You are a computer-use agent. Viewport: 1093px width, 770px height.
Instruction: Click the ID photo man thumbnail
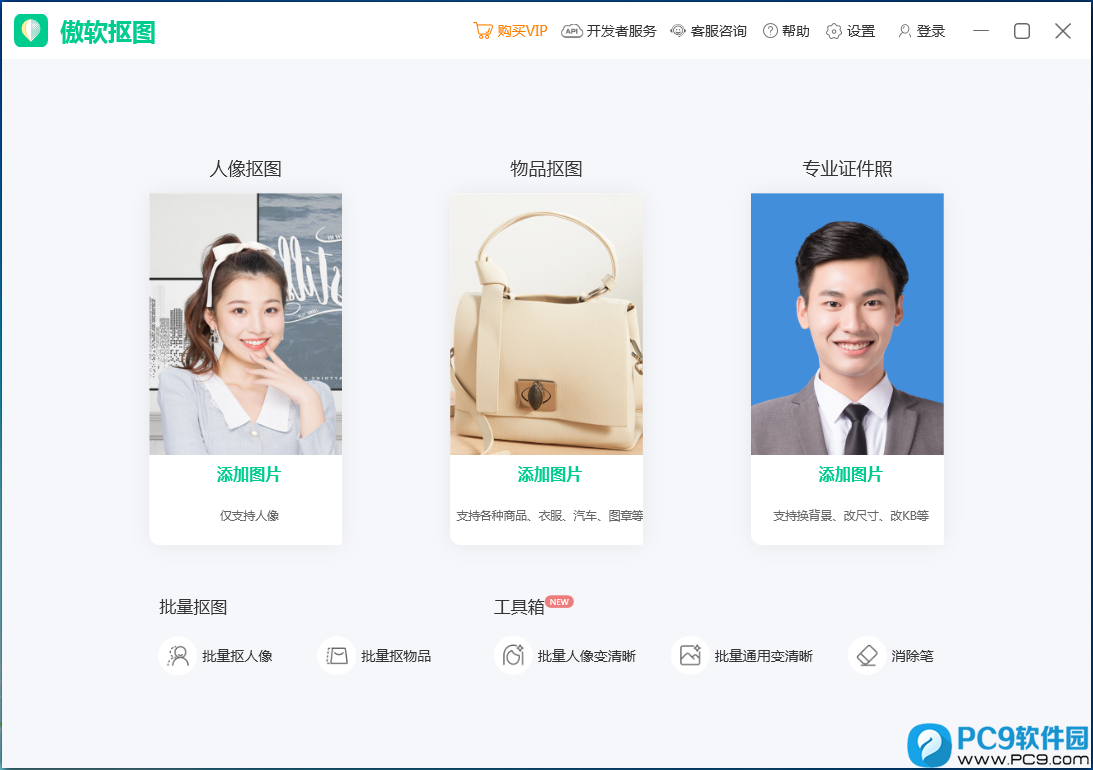847,324
